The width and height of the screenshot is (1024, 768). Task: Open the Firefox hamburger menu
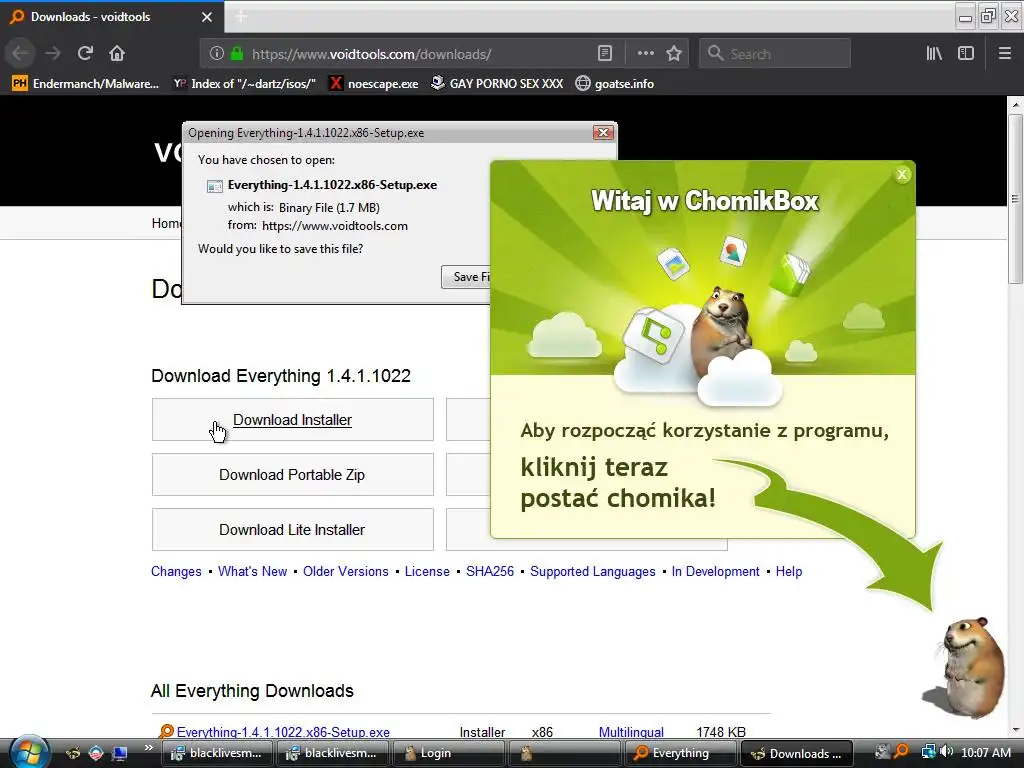coord(1004,54)
